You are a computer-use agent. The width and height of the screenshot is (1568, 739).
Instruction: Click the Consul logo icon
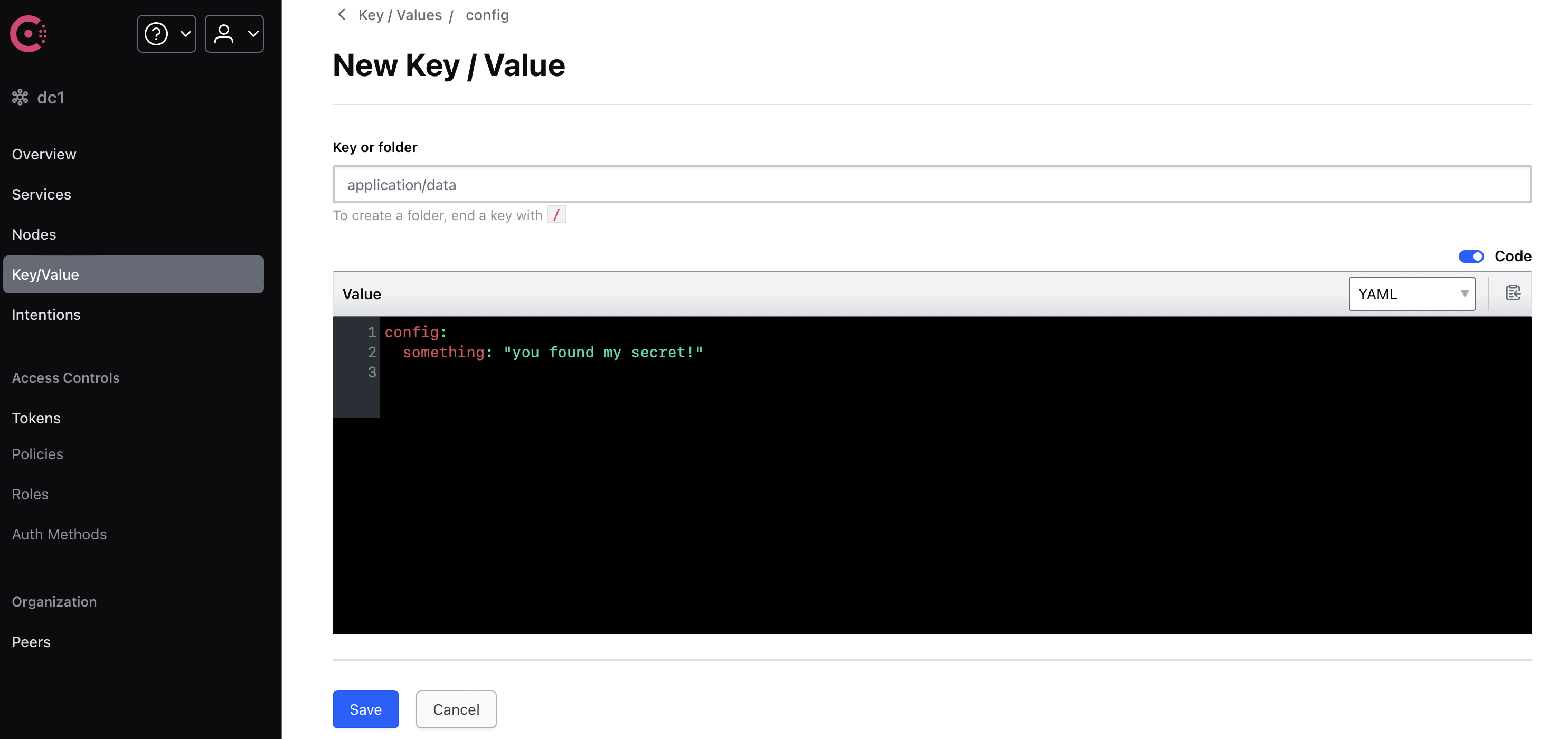pos(29,33)
